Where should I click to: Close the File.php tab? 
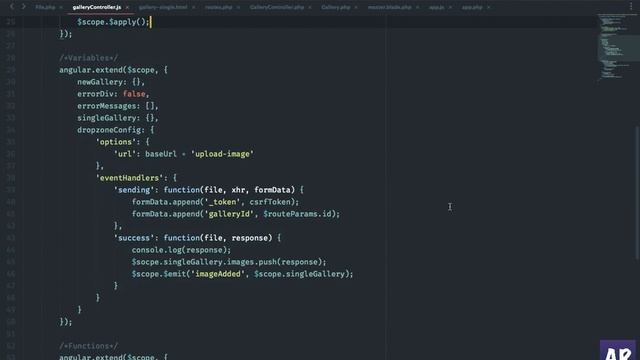(x=61, y=7)
